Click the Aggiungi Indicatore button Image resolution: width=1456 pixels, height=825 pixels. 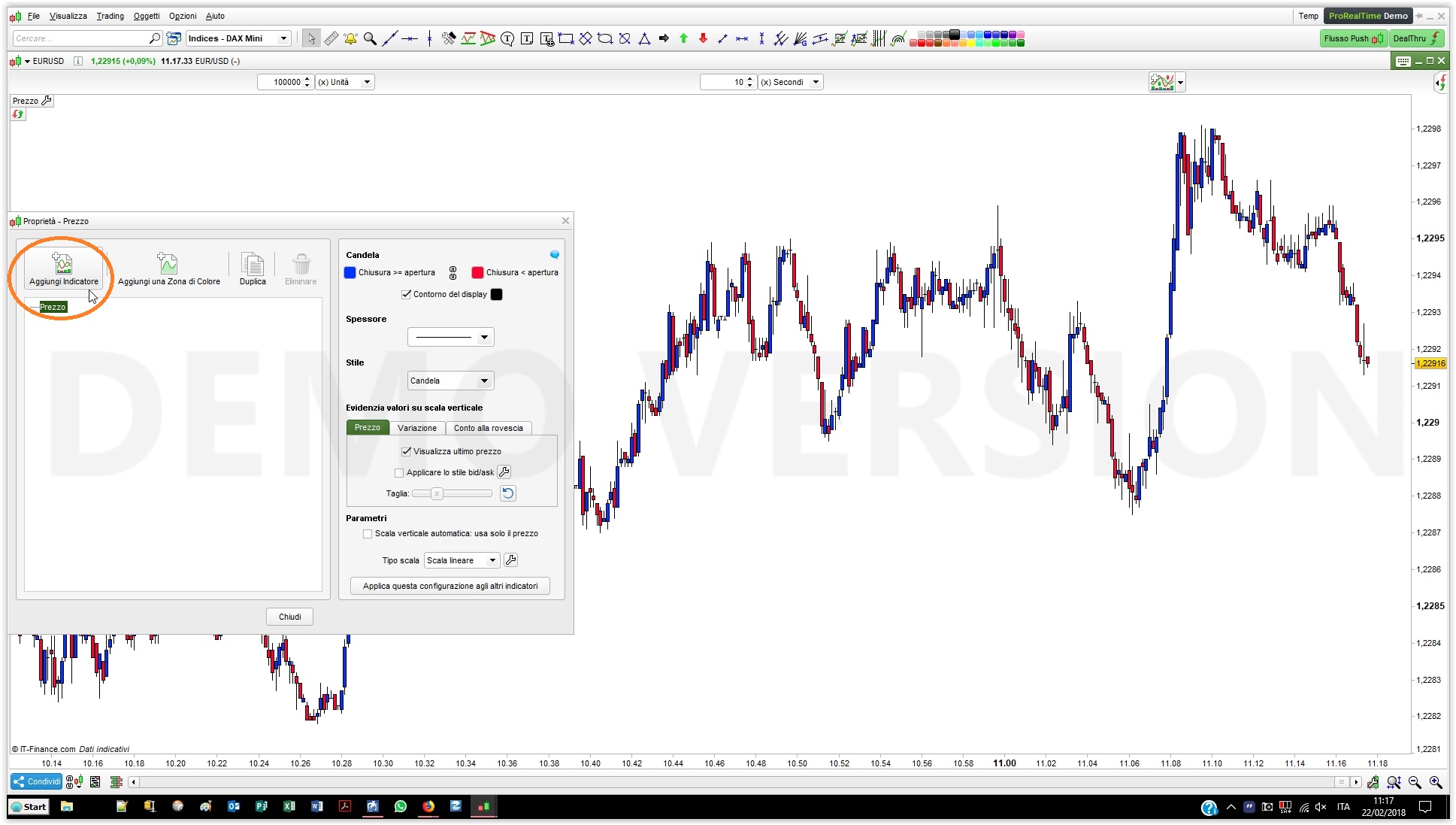[x=63, y=268]
